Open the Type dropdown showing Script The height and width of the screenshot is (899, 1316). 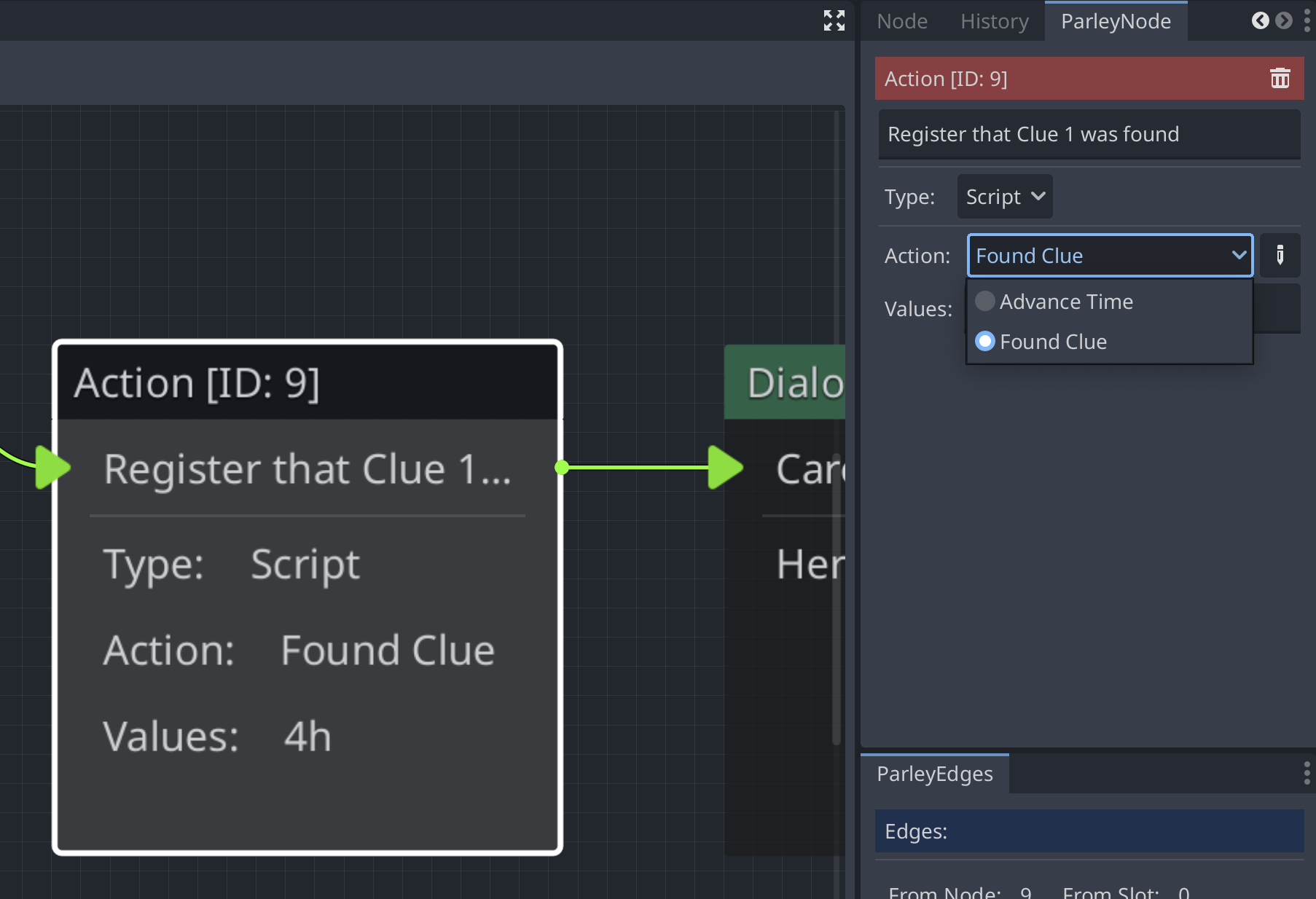tap(1004, 196)
